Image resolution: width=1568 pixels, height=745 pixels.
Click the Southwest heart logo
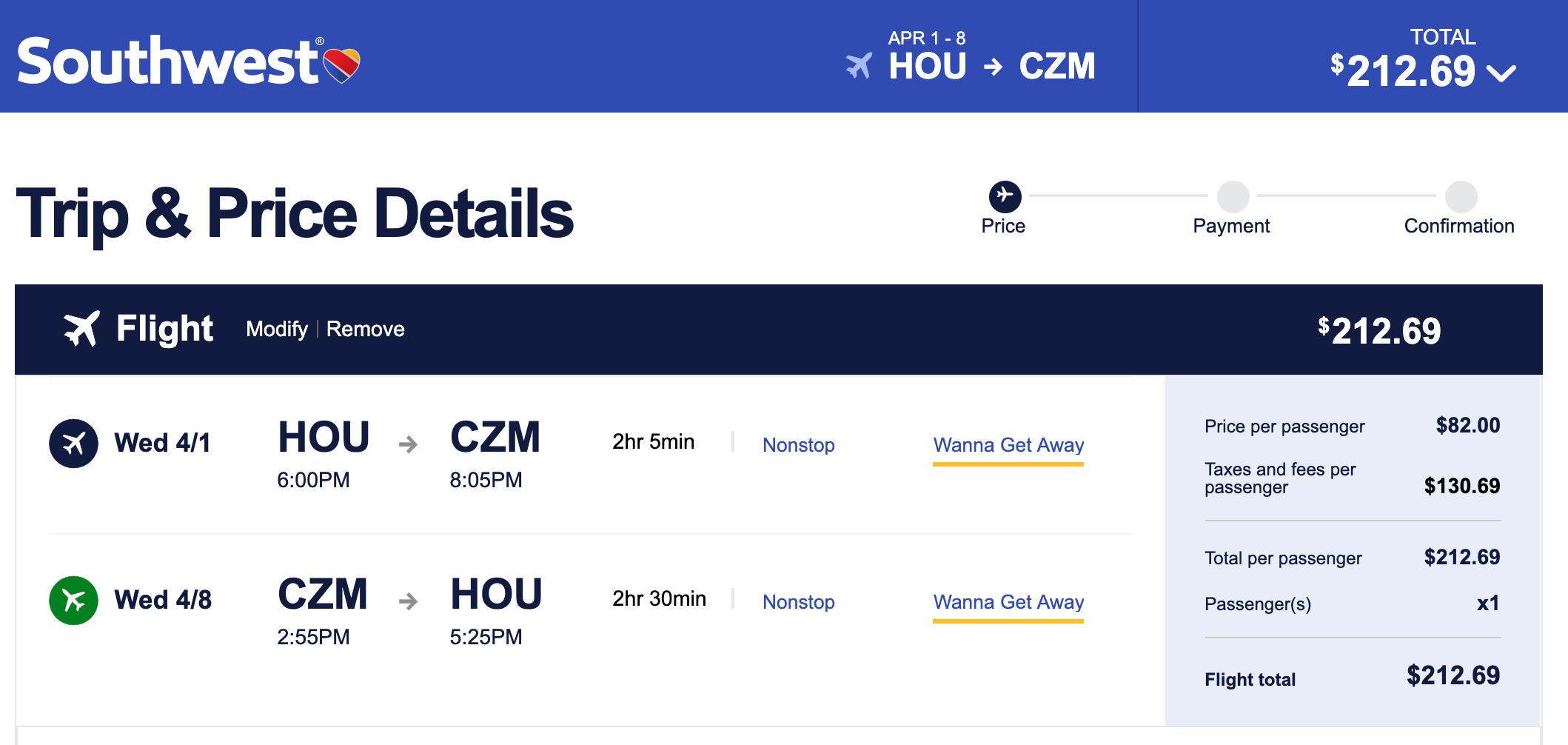(341, 64)
